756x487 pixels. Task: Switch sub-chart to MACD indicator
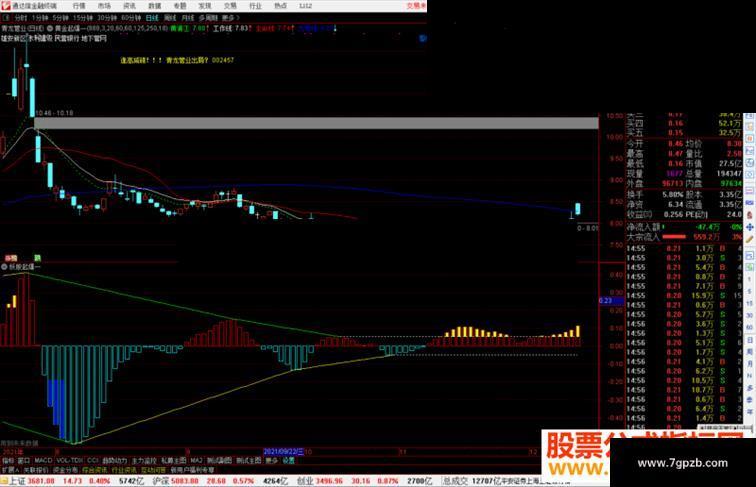[43, 461]
